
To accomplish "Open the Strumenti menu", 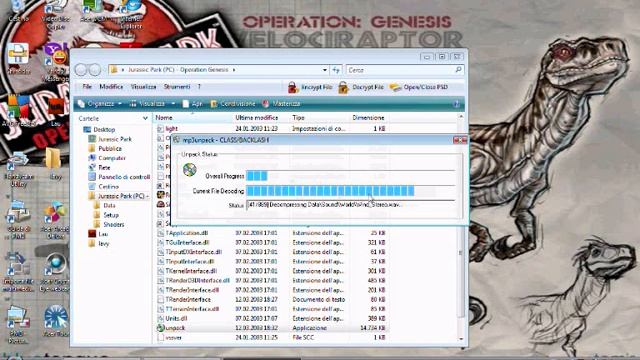I will tap(177, 87).
